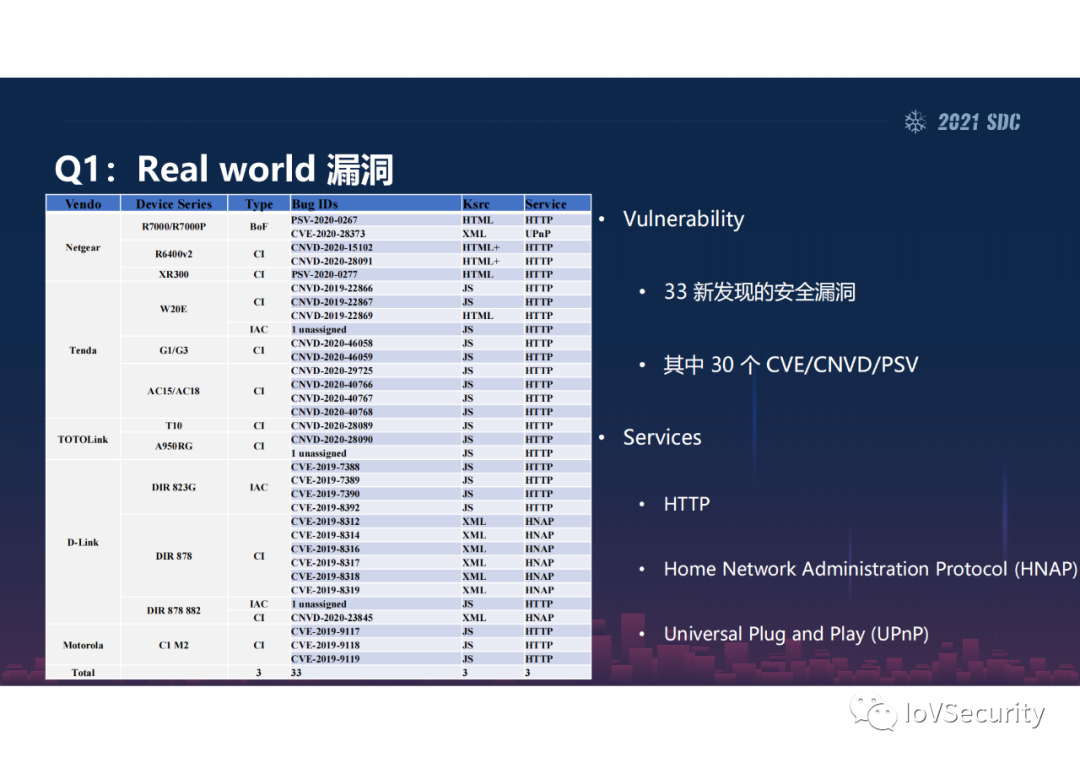This screenshot has height=763, width=1080.
Task: Click bug ID 'CNVD-2019-22867'
Action: (332, 302)
